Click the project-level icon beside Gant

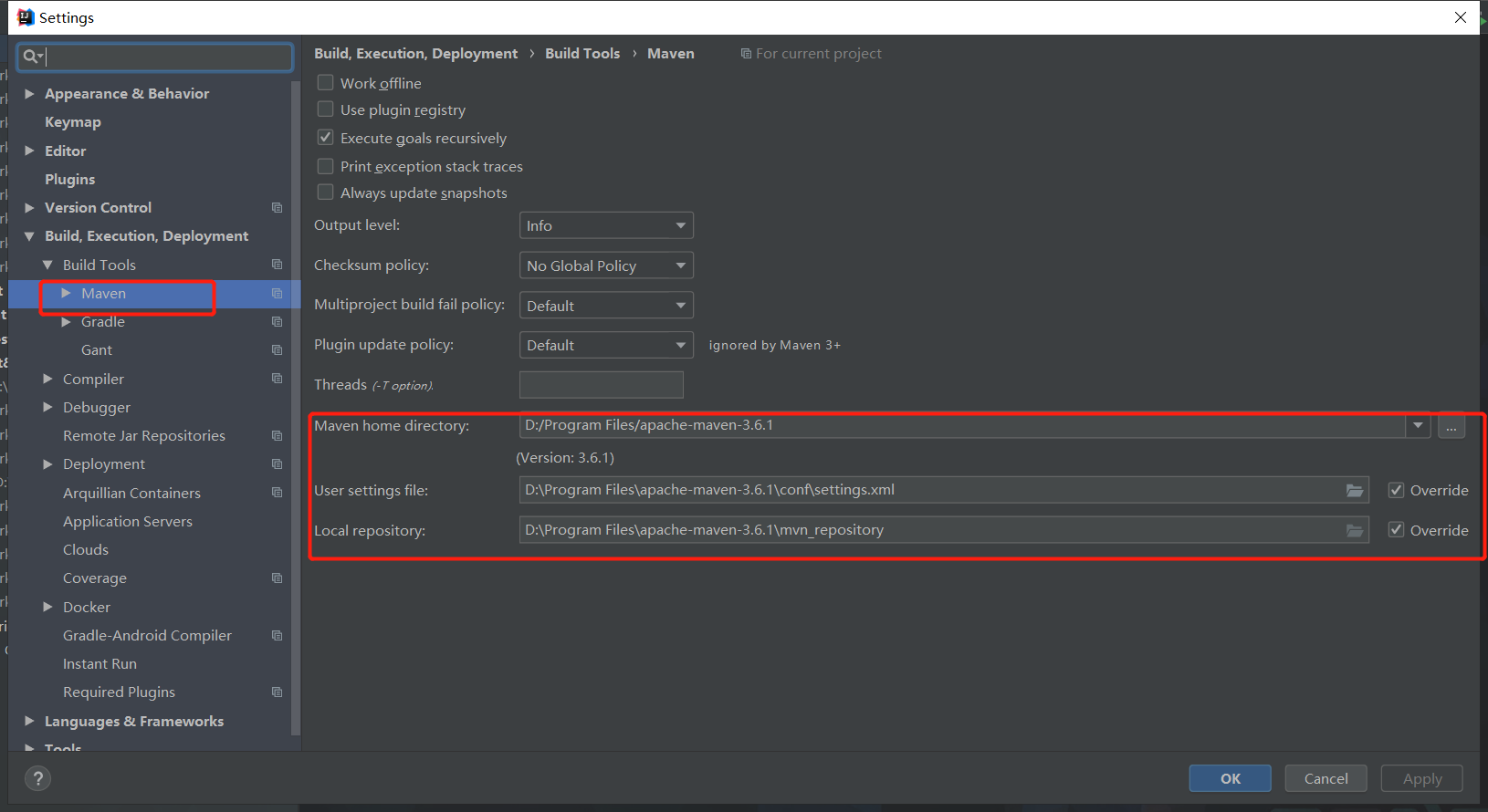[278, 350]
